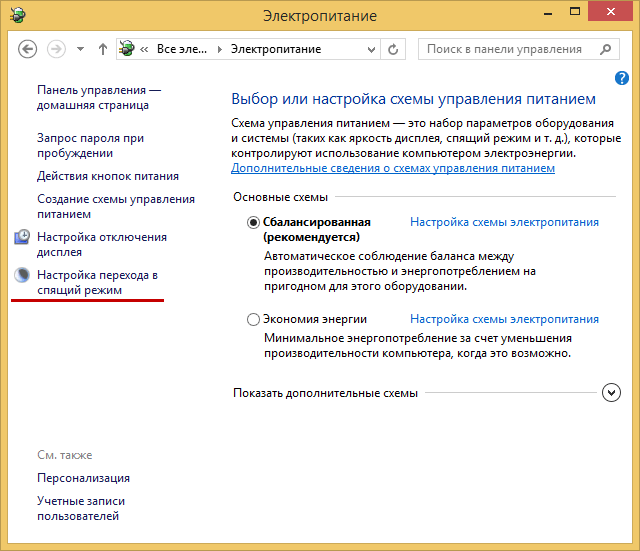This screenshot has height=551, width=640.
Task: Expand Показать дополнительные схемы section
Action: point(612,393)
